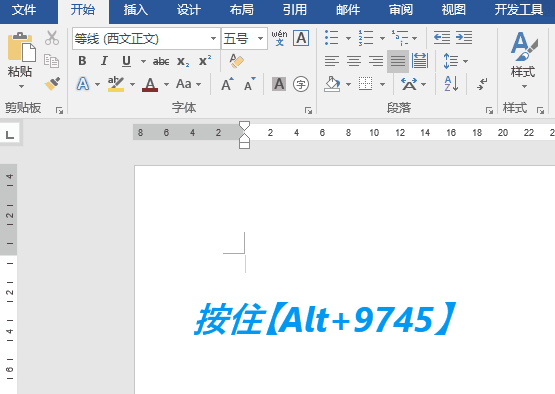
Task: Align text left
Action: (x=332, y=61)
